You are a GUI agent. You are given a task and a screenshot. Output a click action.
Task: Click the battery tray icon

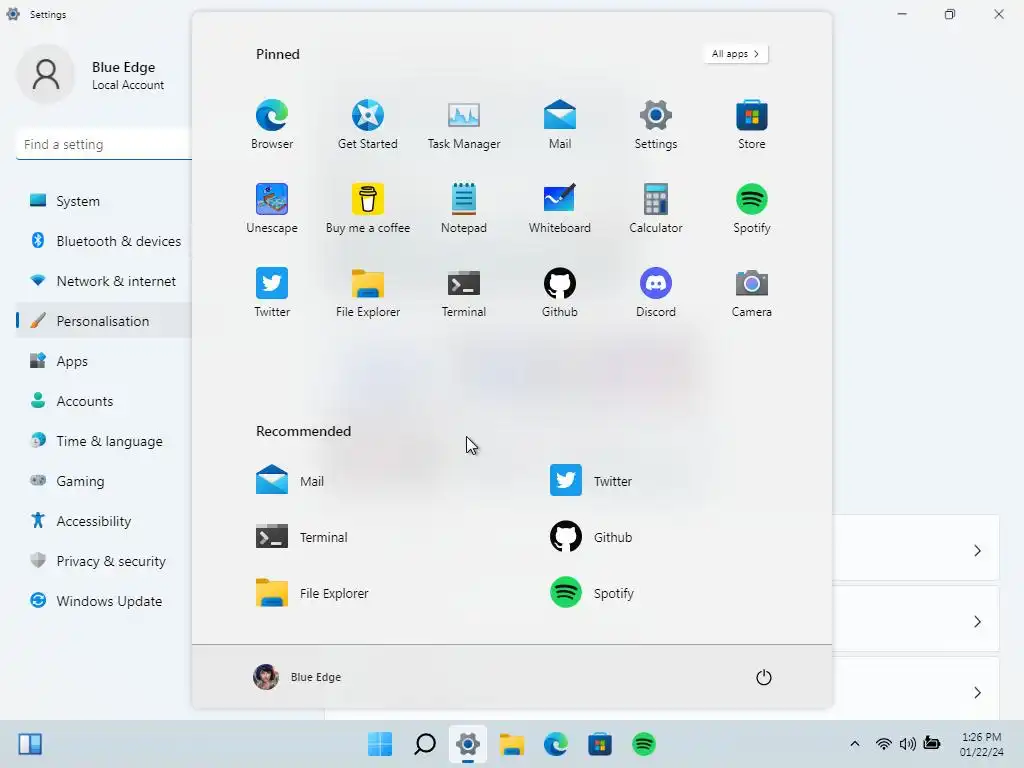tap(932, 744)
